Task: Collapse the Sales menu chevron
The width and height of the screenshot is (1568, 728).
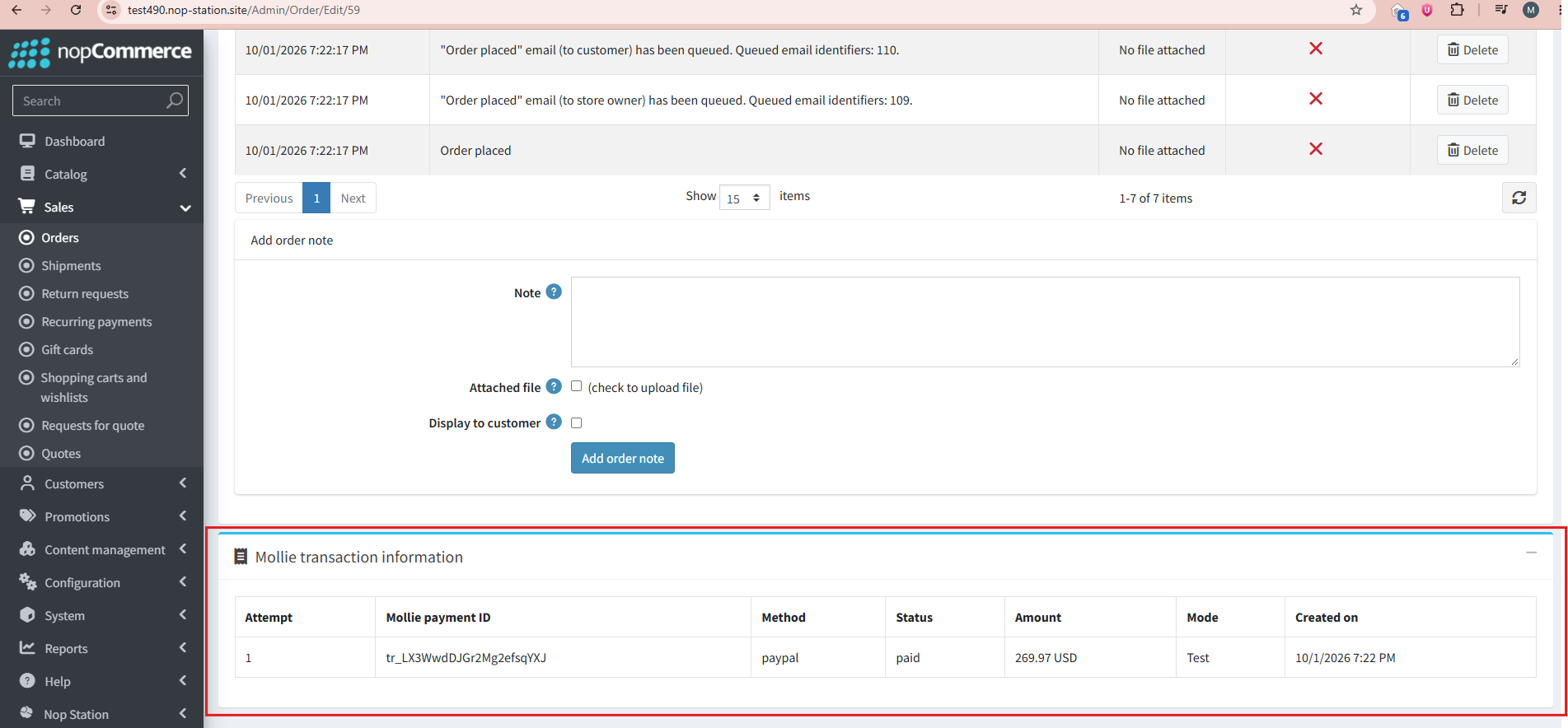Action: click(x=185, y=208)
